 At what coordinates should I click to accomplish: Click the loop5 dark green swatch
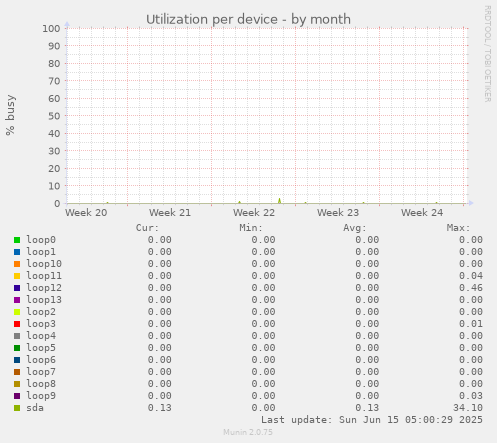(x=17, y=348)
